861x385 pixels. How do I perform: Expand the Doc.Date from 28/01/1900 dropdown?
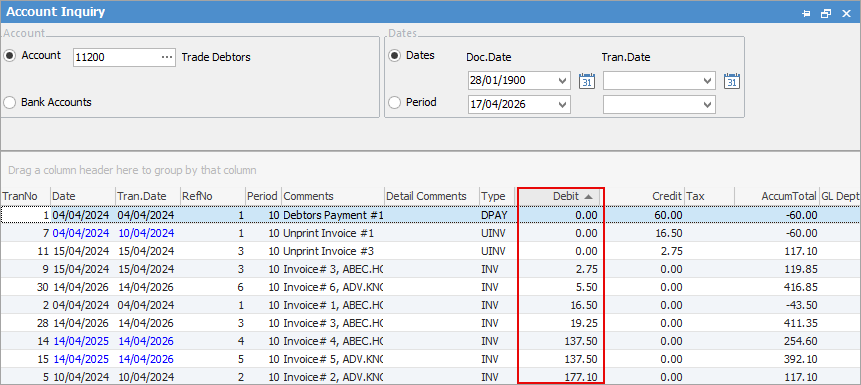click(x=562, y=81)
